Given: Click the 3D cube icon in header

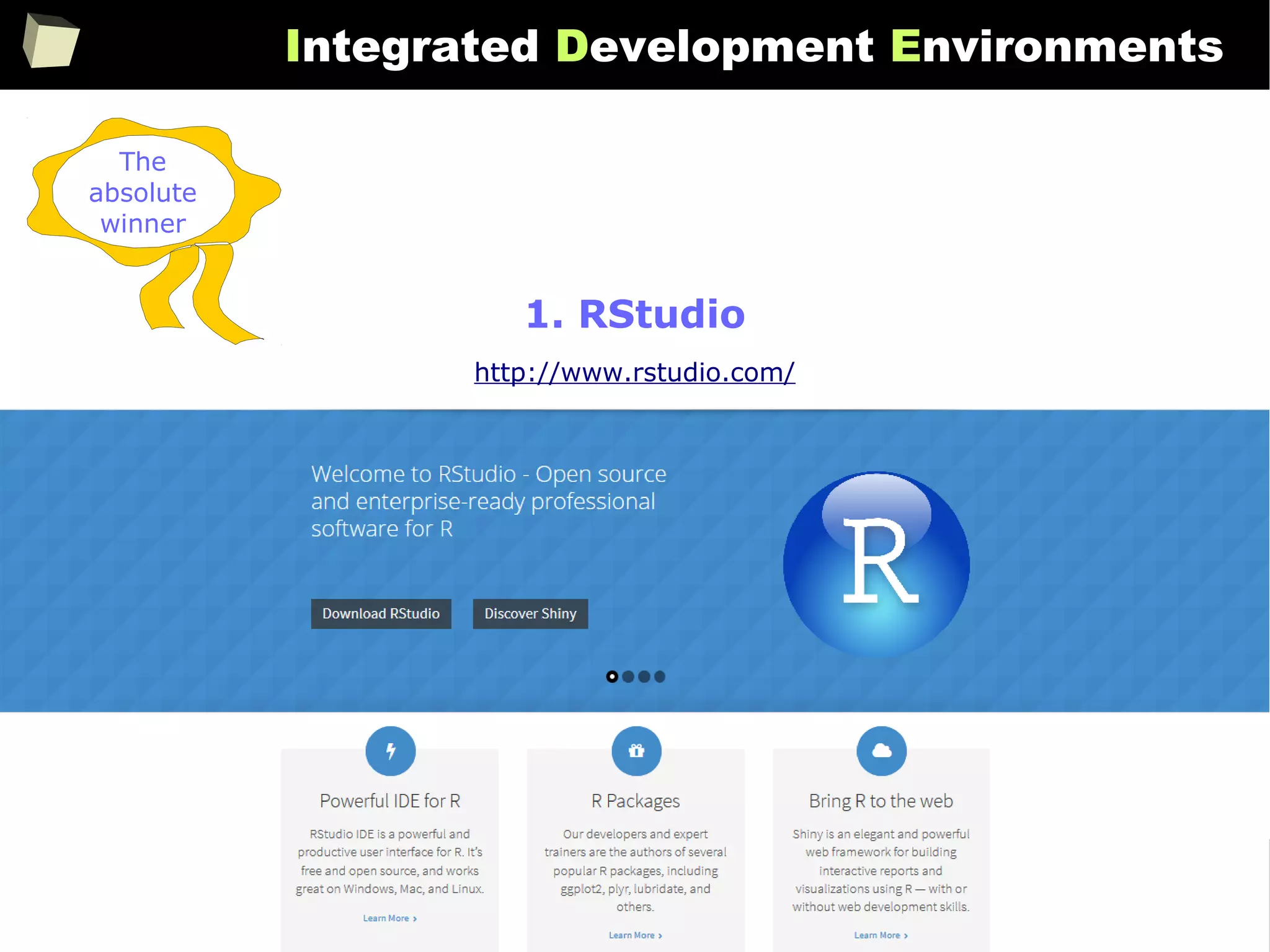Looking at the screenshot, I should coord(51,40).
